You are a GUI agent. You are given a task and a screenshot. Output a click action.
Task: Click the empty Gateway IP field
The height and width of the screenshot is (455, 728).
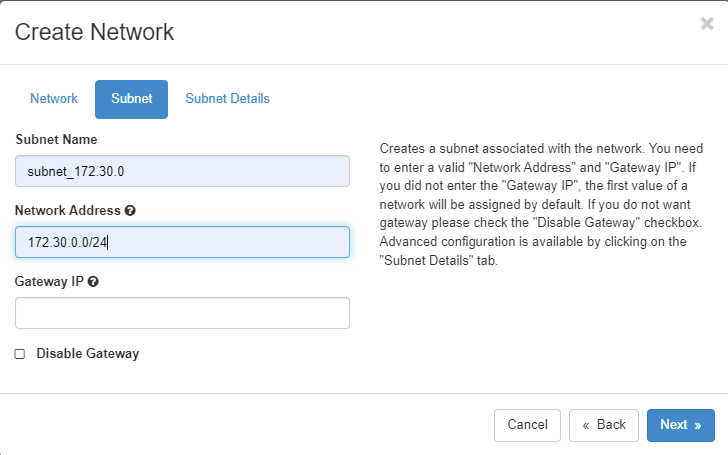coord(182,313)
